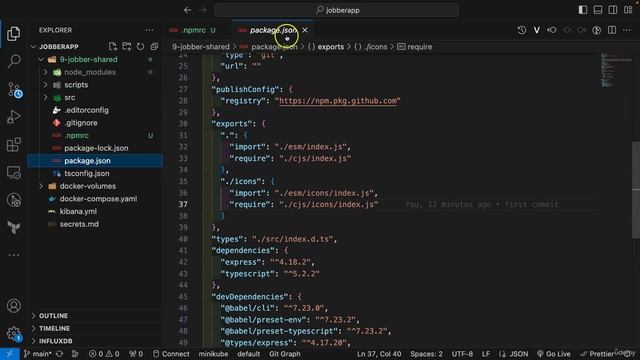This screenshot has width=640, height=360.
Task: Click New Folder icon in JOBBERAPP header
Action: 127,47
